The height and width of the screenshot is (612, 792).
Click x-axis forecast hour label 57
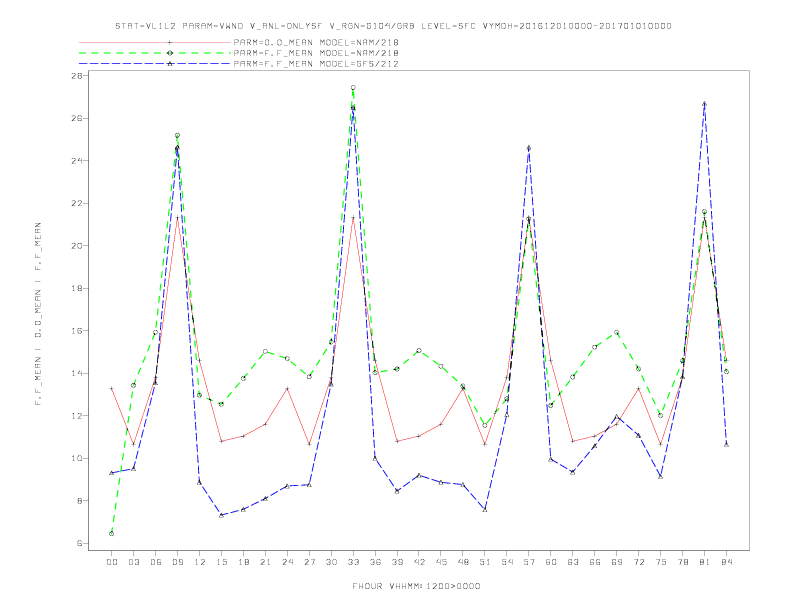[x=529, y=562]
